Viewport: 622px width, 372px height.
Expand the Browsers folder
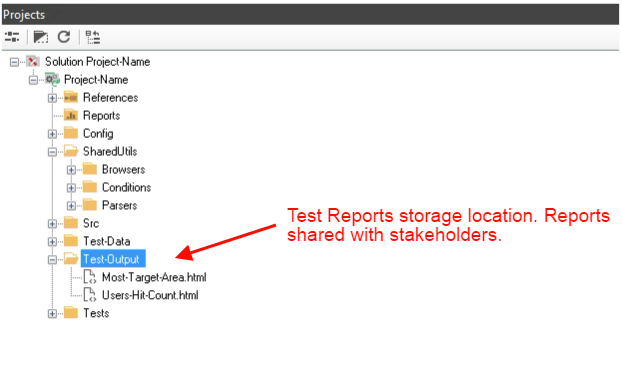coord(71,170)
